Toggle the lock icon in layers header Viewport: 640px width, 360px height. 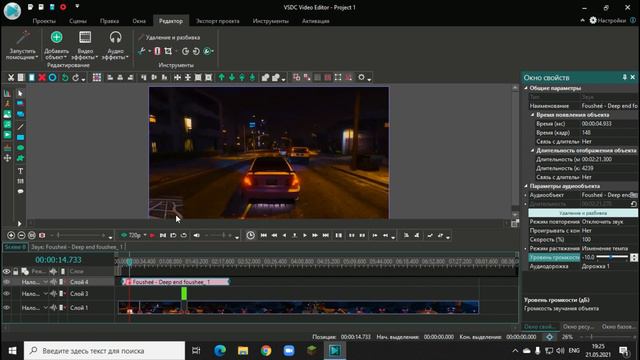(16, 271)
